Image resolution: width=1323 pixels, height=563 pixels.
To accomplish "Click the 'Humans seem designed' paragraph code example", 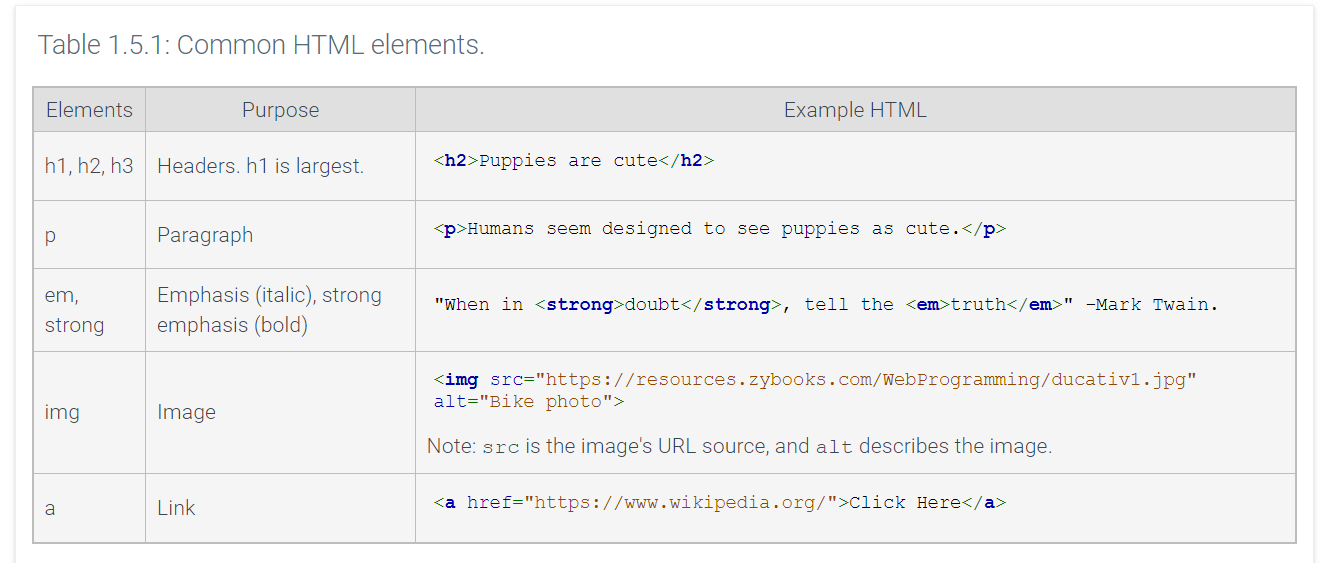I will [x=719, y=229].
